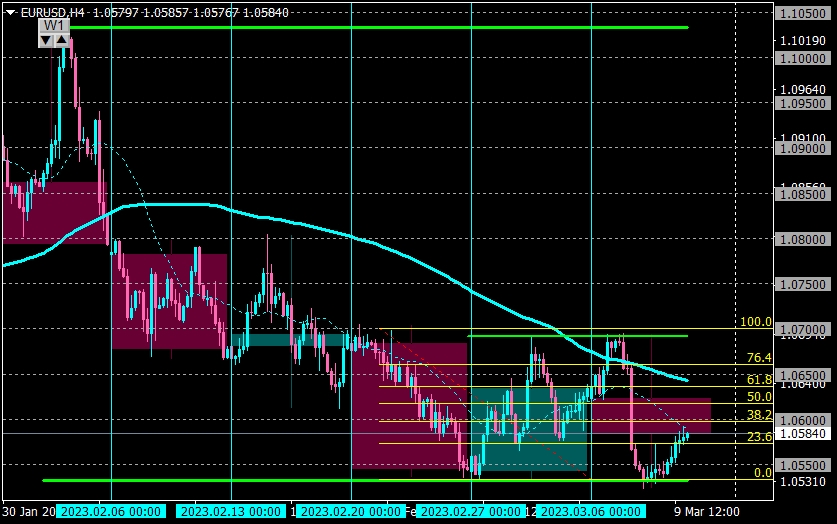Click the 30 Jan date label on time axis
Viewport: 837px width, 524px height.
(x=29, y=512)
